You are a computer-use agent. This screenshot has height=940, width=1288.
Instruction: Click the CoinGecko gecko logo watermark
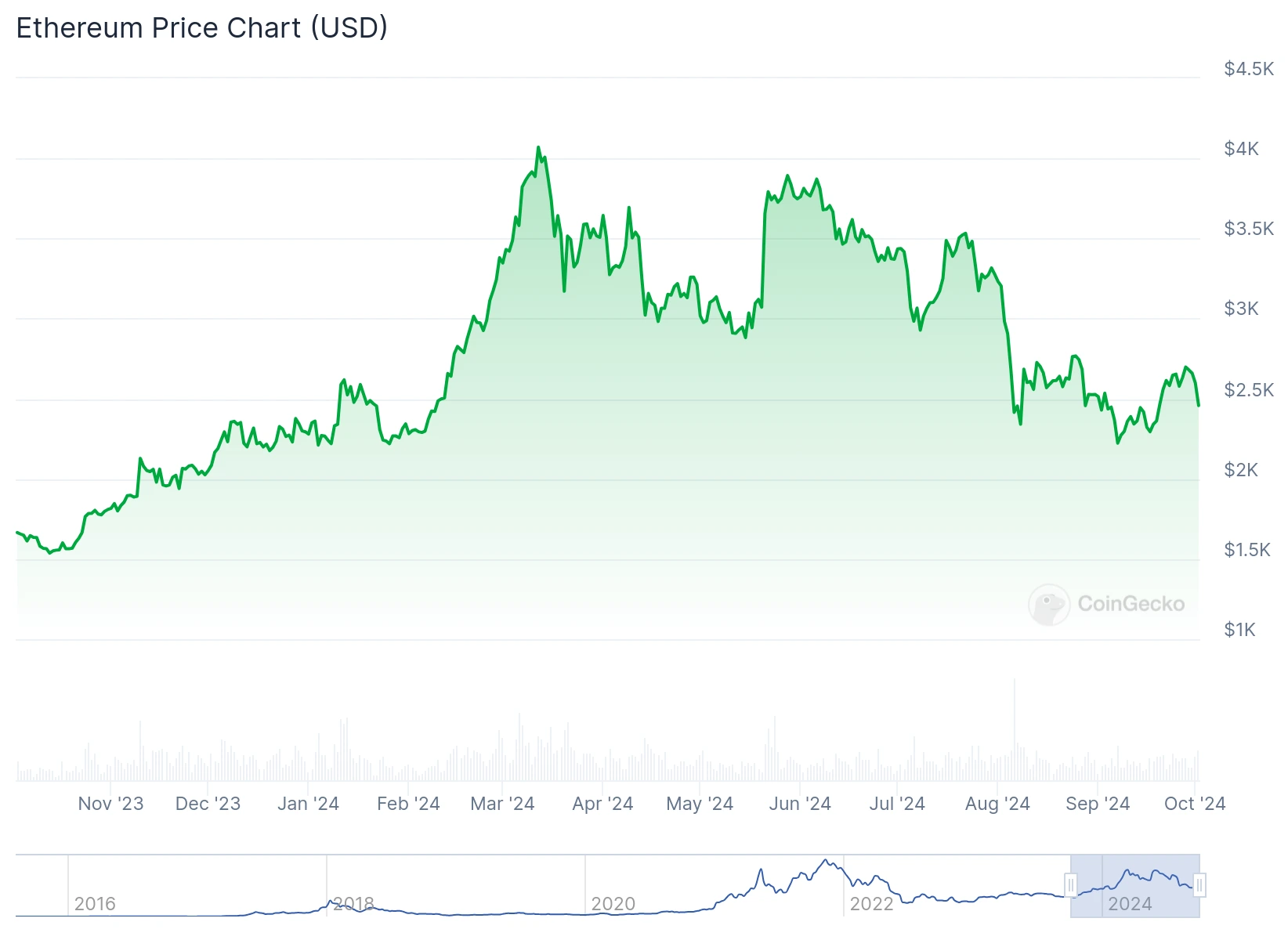pyautogui.click(x=1049, y=604)
